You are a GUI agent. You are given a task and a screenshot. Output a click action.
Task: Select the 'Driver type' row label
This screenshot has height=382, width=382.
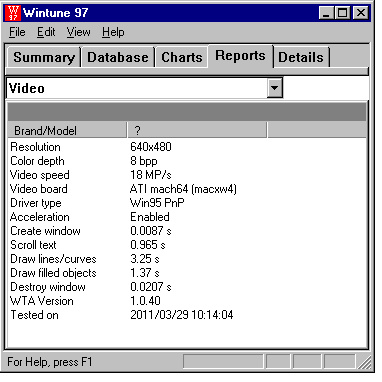(36, 203)
